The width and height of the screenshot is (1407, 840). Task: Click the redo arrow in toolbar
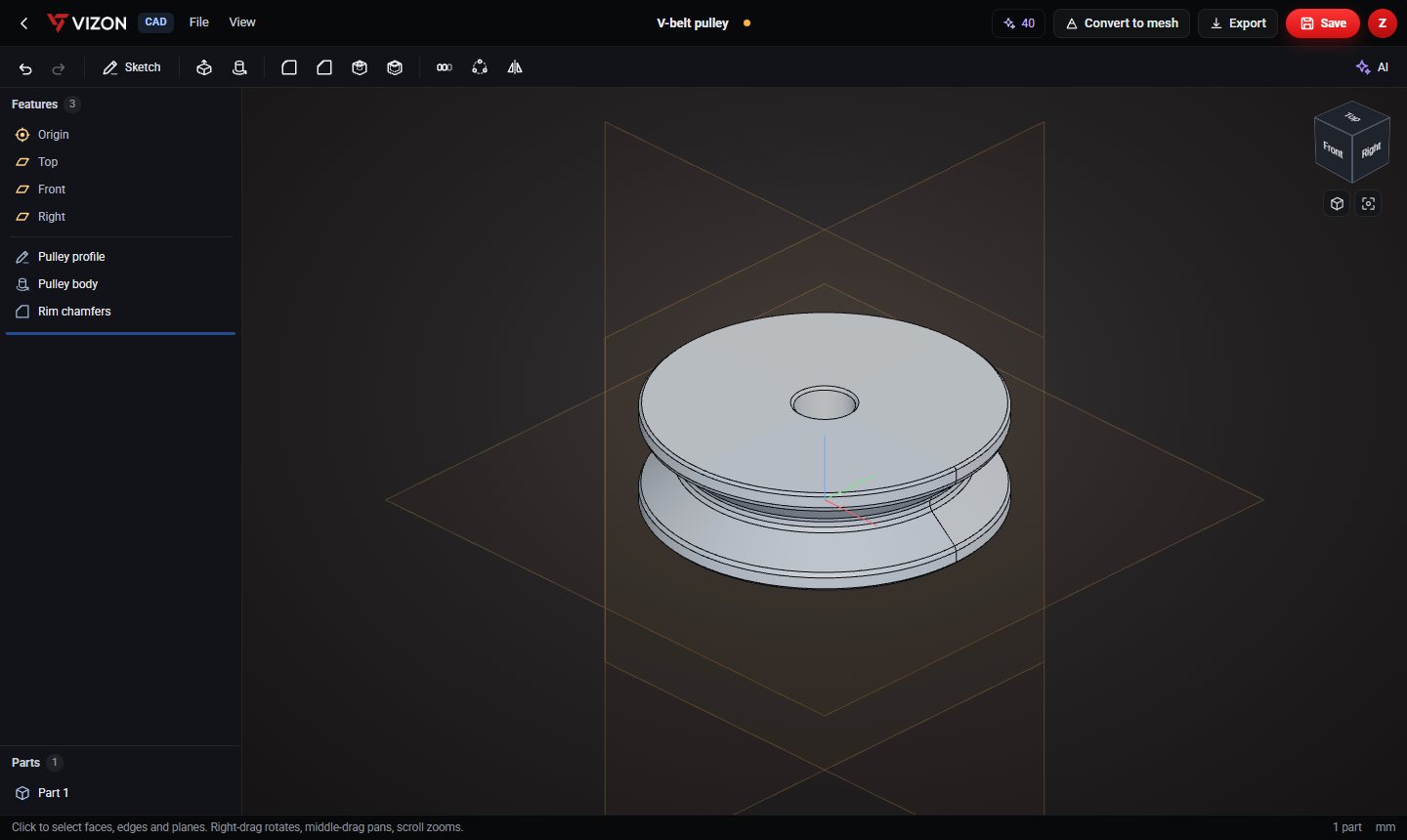coord(59,67)
